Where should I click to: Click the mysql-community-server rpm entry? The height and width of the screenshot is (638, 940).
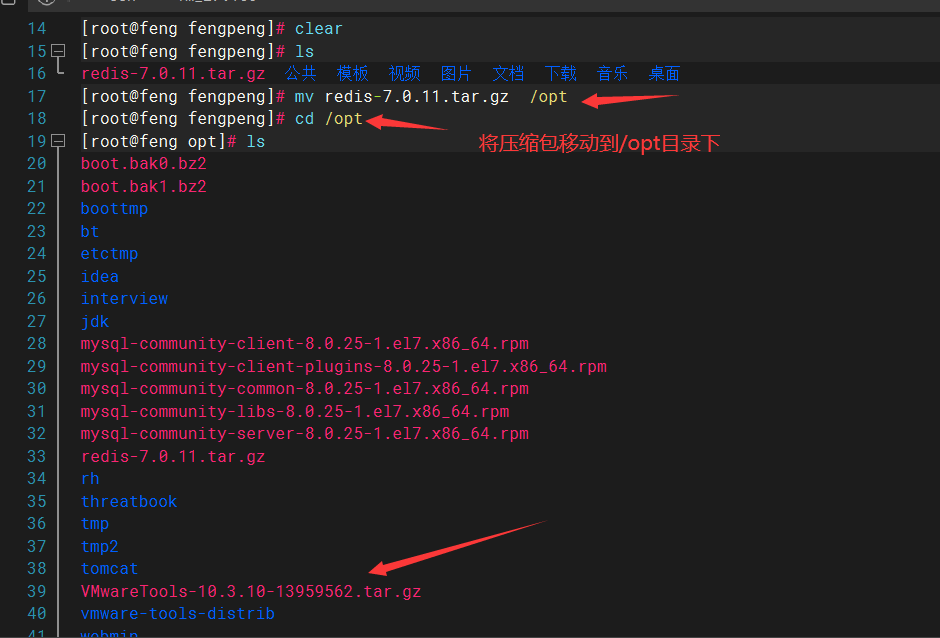tap(305, 434)
